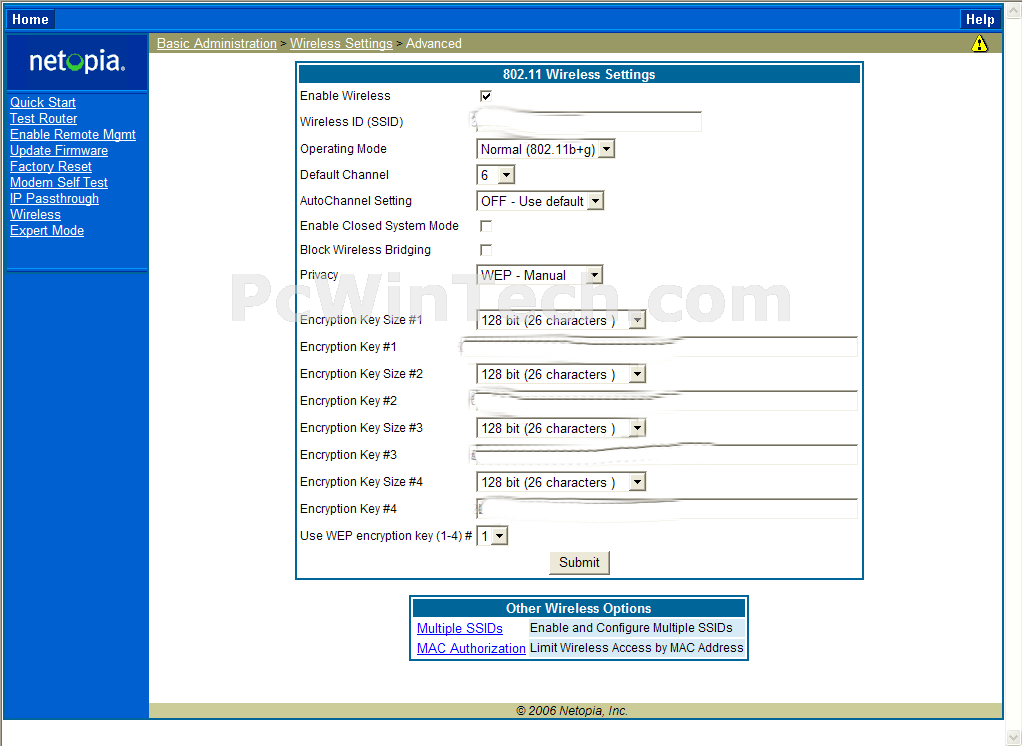Screen dimensions: 1022x746
Task: Open Encryption Key Size #2 dropdown
Action: click(561, 374)
